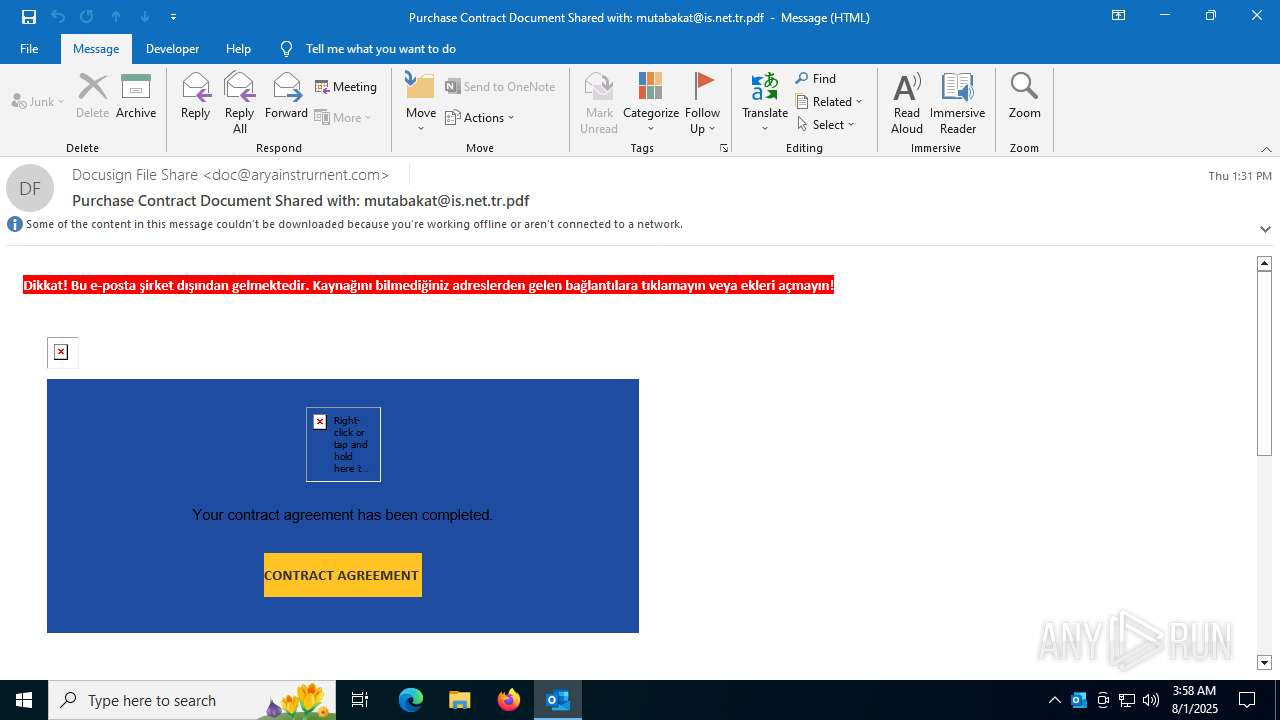
Task: Open the Select dropdown
Action: pyautogui.click(x=826, y=124)
